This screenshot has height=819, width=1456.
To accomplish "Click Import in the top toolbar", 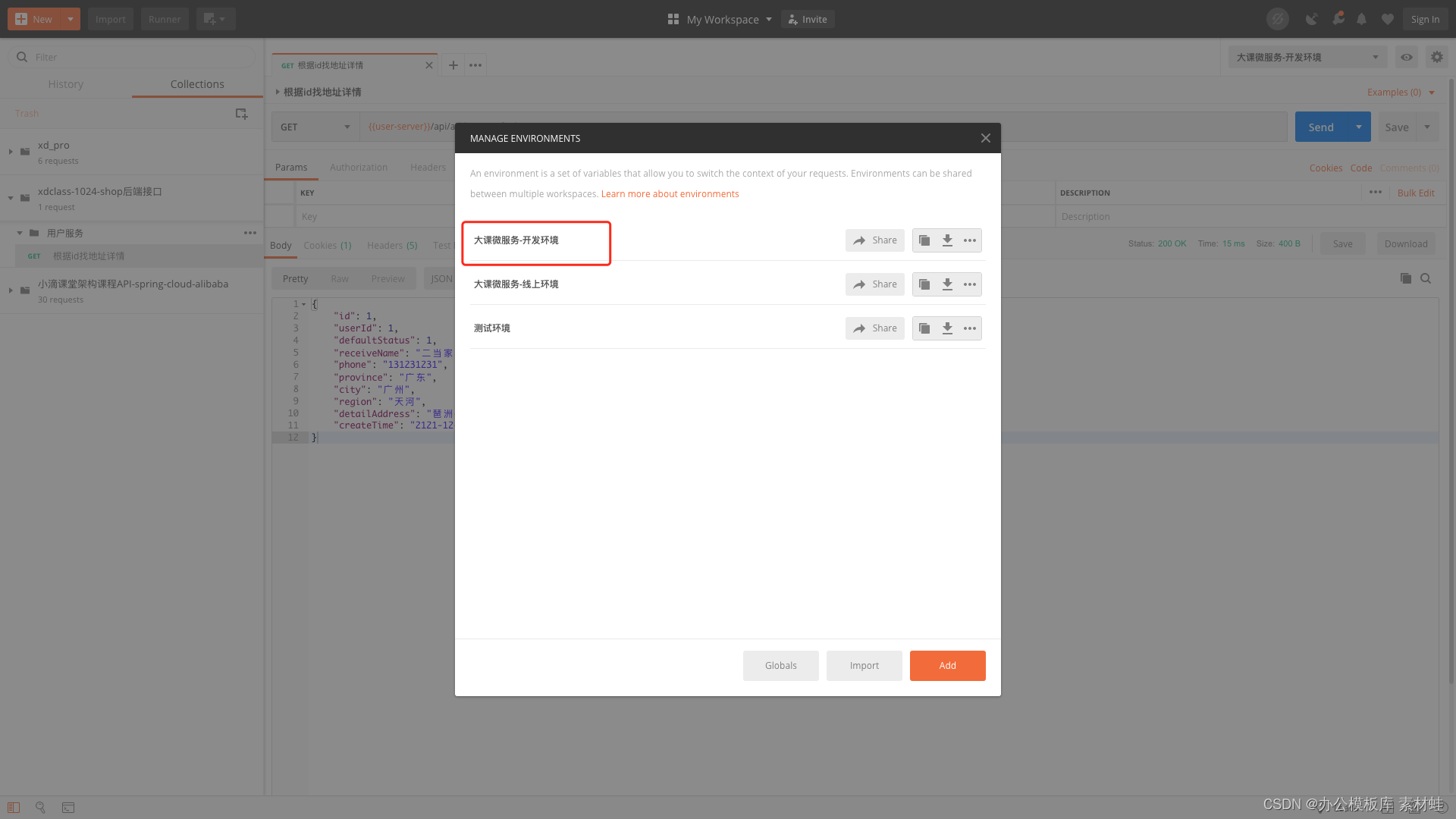I will [111, 19].
